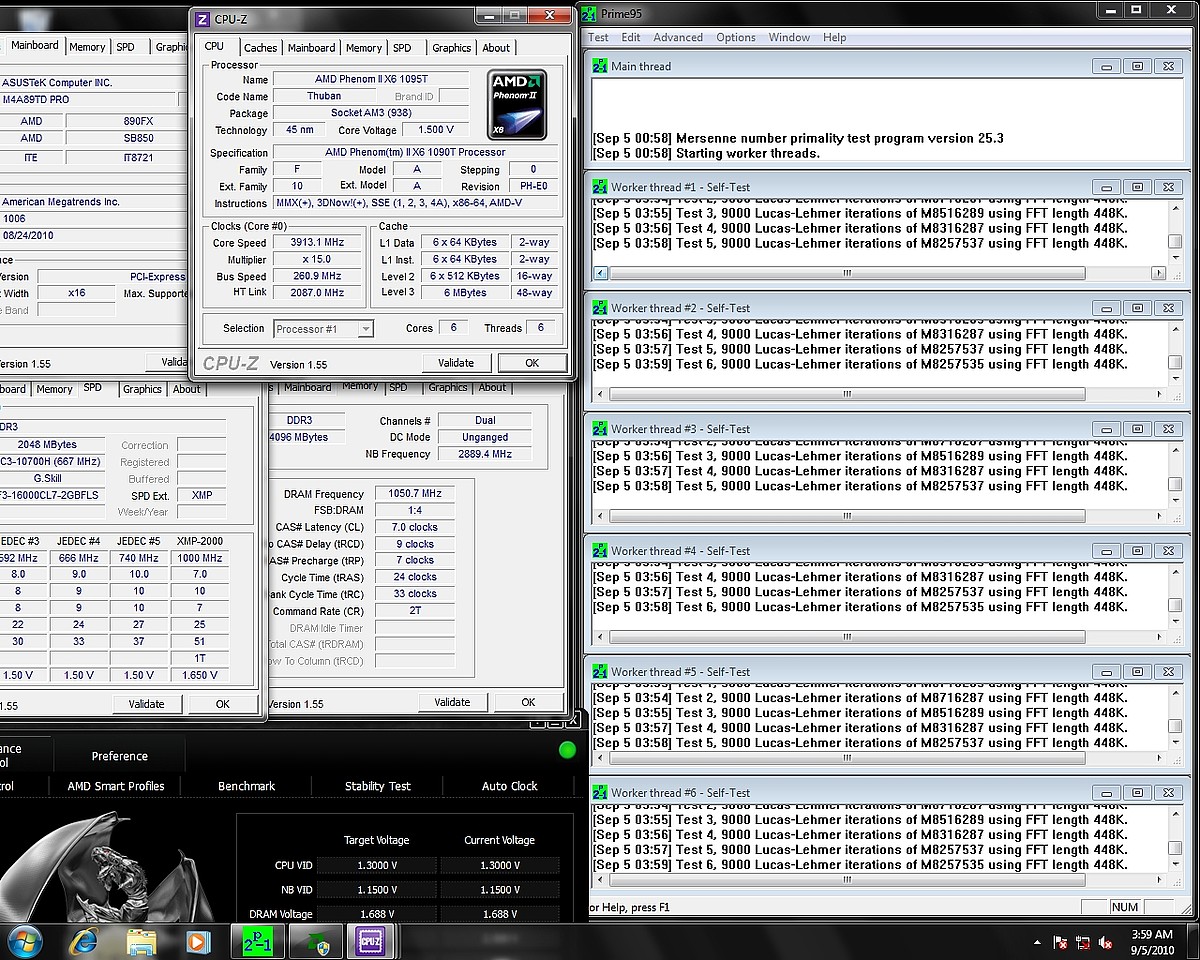
Task: Click the Worker thread #5 window icon
Action: (x=599, y=672)
